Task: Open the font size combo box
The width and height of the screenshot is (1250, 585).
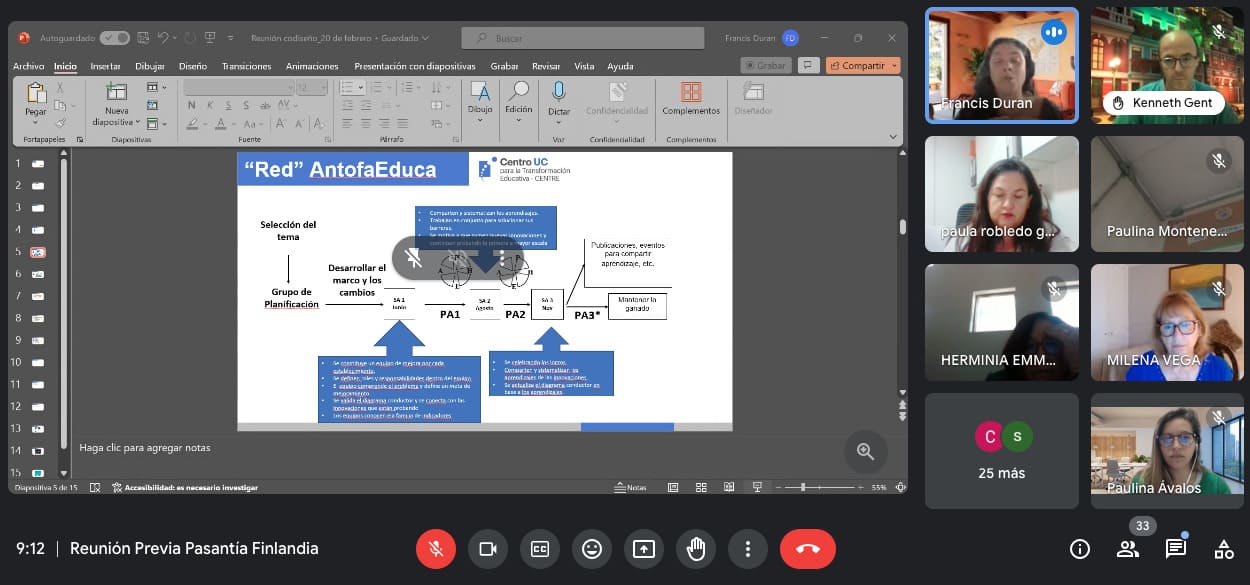Action: [x=311, y=88]
